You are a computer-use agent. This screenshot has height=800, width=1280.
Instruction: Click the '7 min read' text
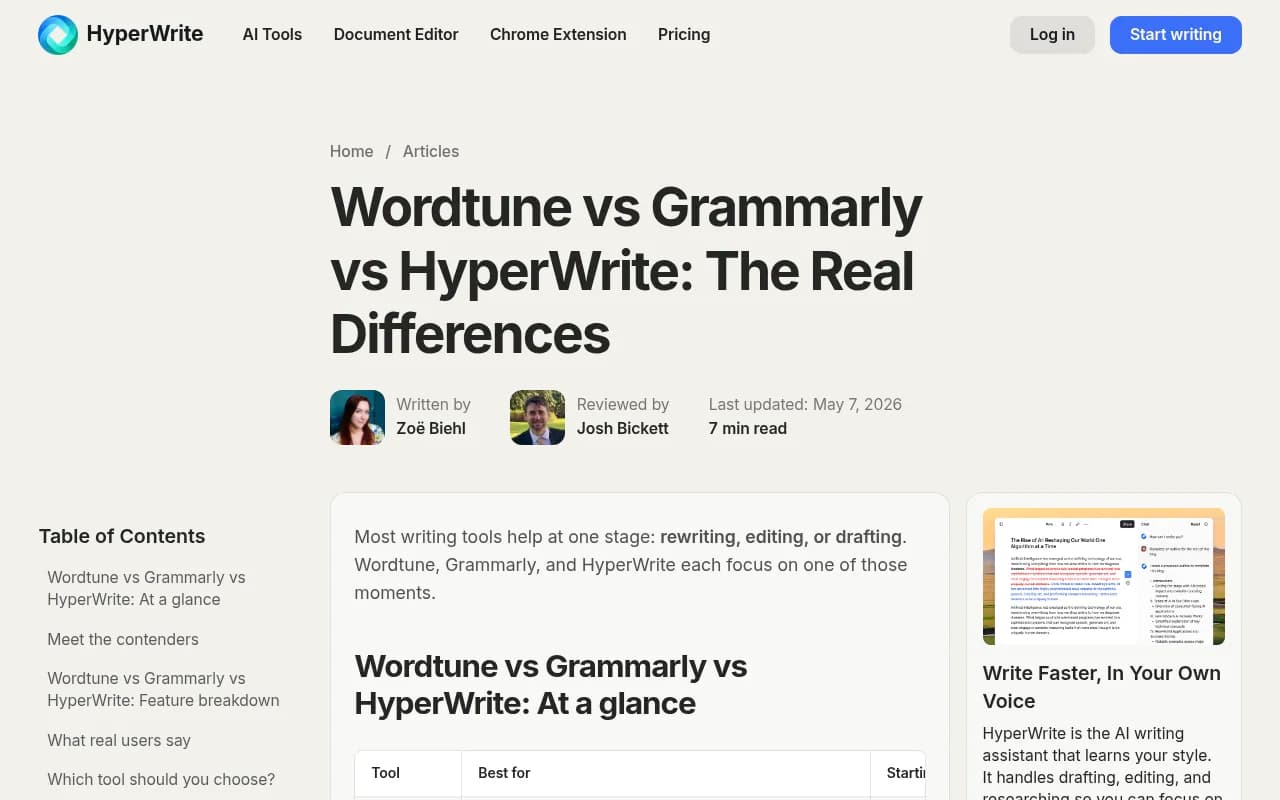[748, 428]
